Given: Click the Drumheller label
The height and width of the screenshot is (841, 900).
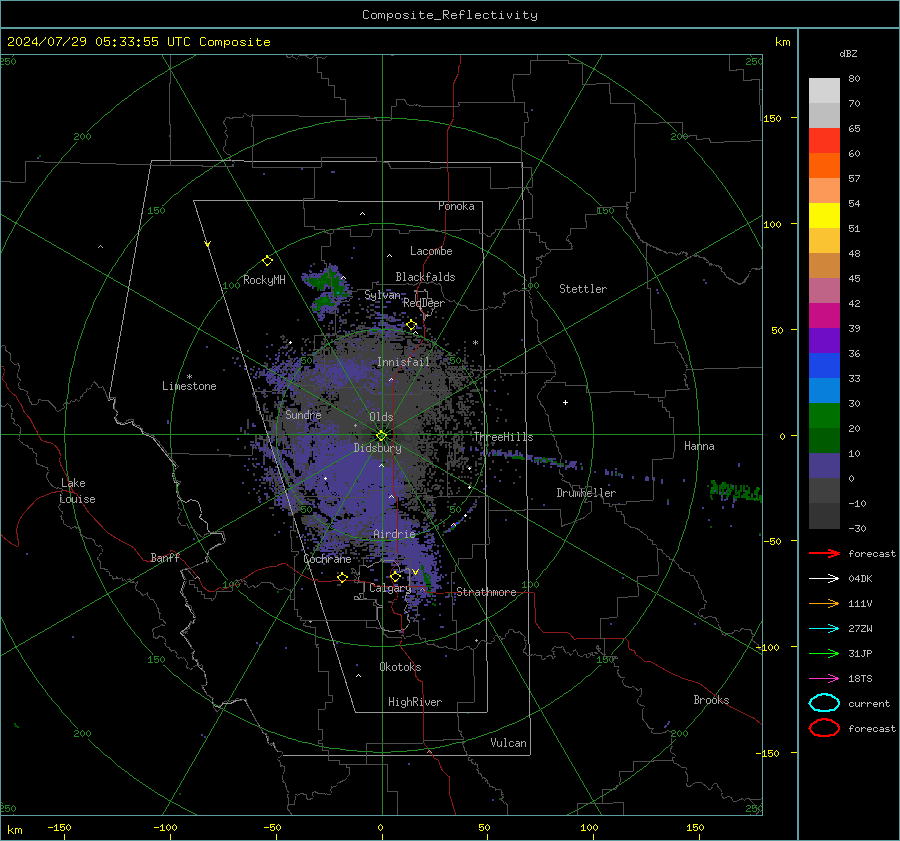Looking at the screenshot, I should tap(586, 493).
